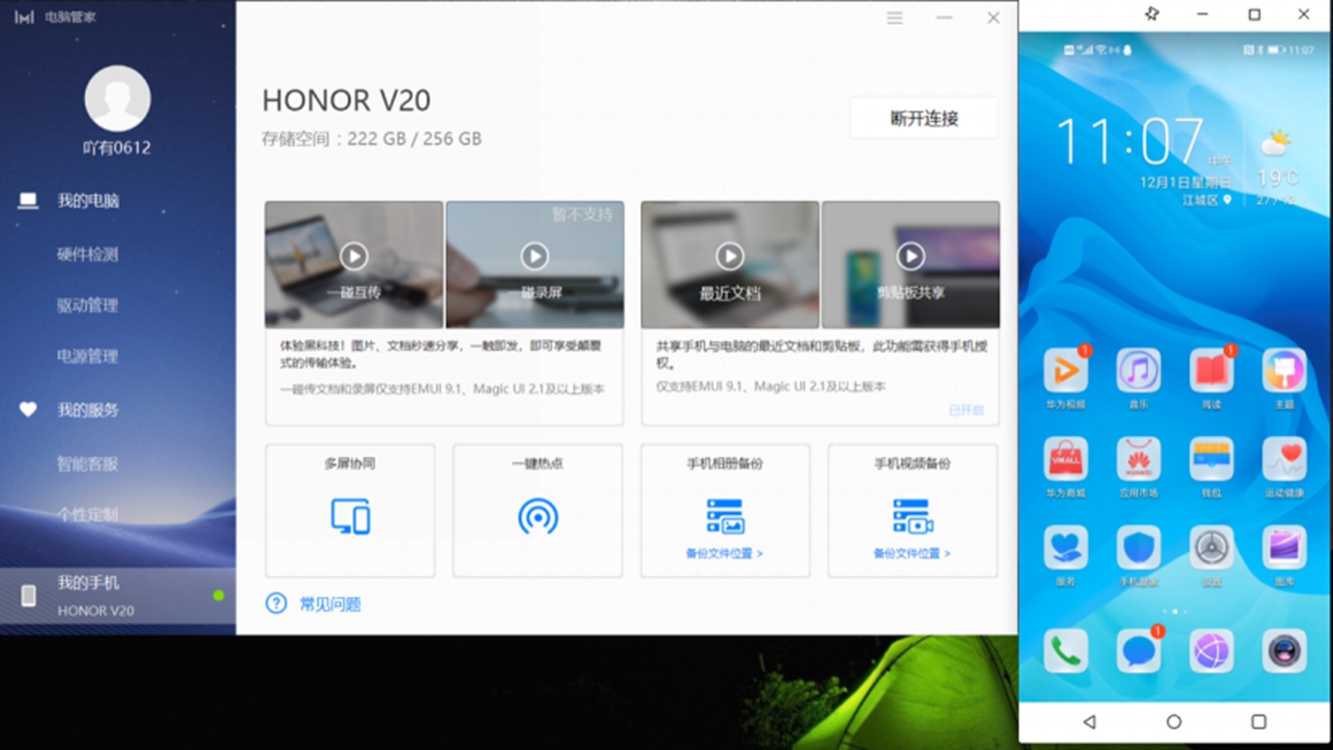Click the 江城区 location text on phone
This screenshot has height=750, width=1333.
(1200, 200)
